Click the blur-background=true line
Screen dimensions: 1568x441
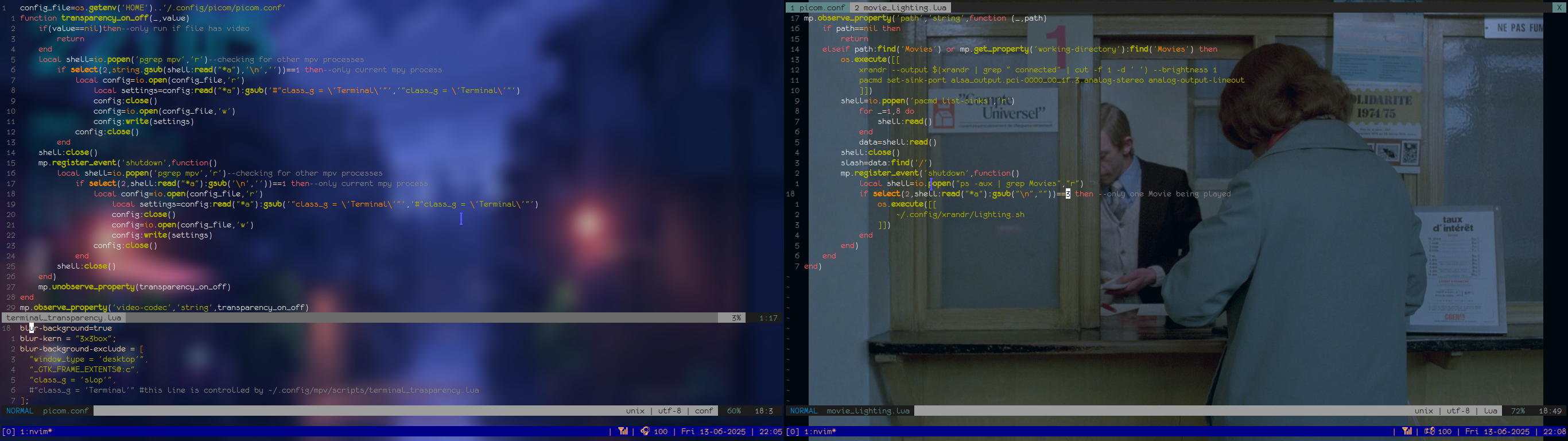(66, 328)
